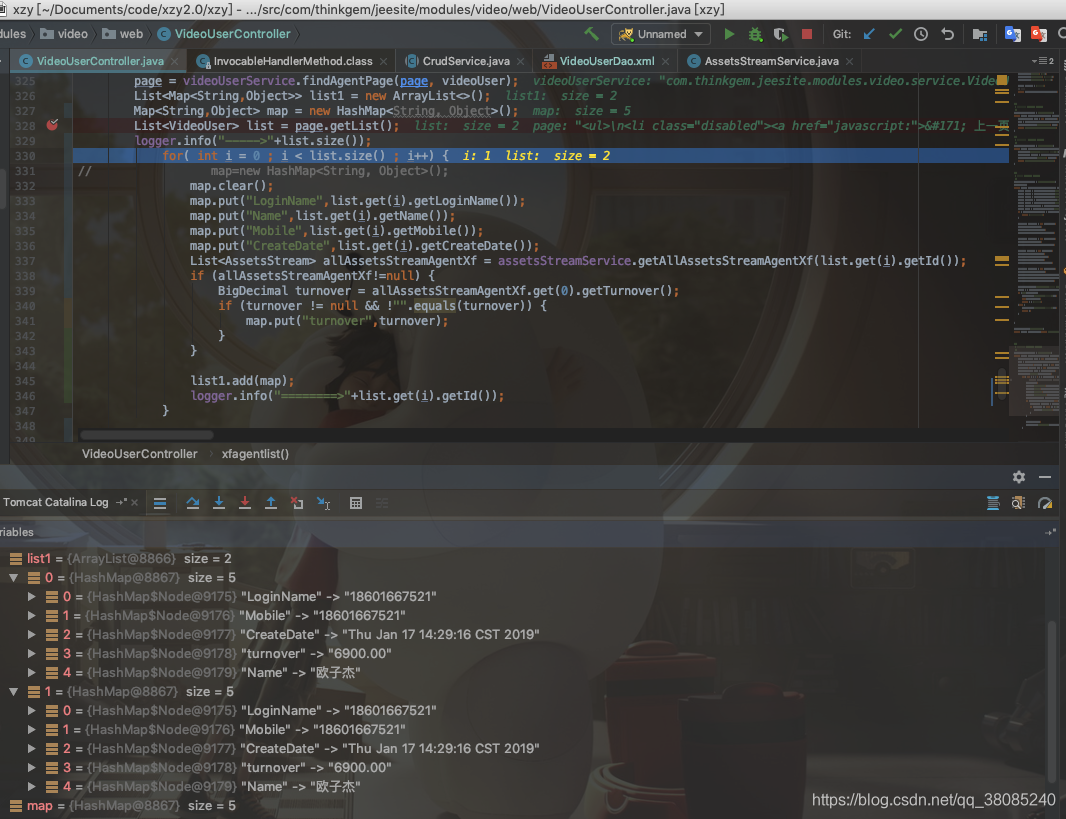
Task: Click the Git update project arrow
Action: [x=869, y=34]
